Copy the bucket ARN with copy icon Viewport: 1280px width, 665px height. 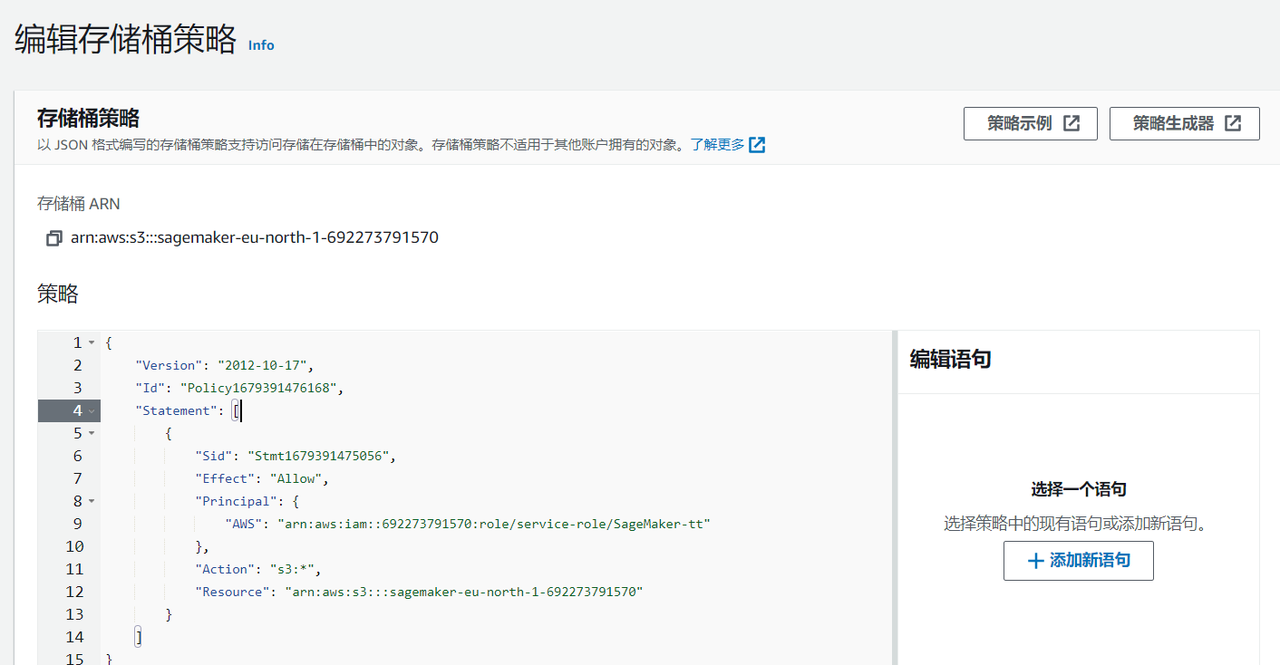pos(54,238)
